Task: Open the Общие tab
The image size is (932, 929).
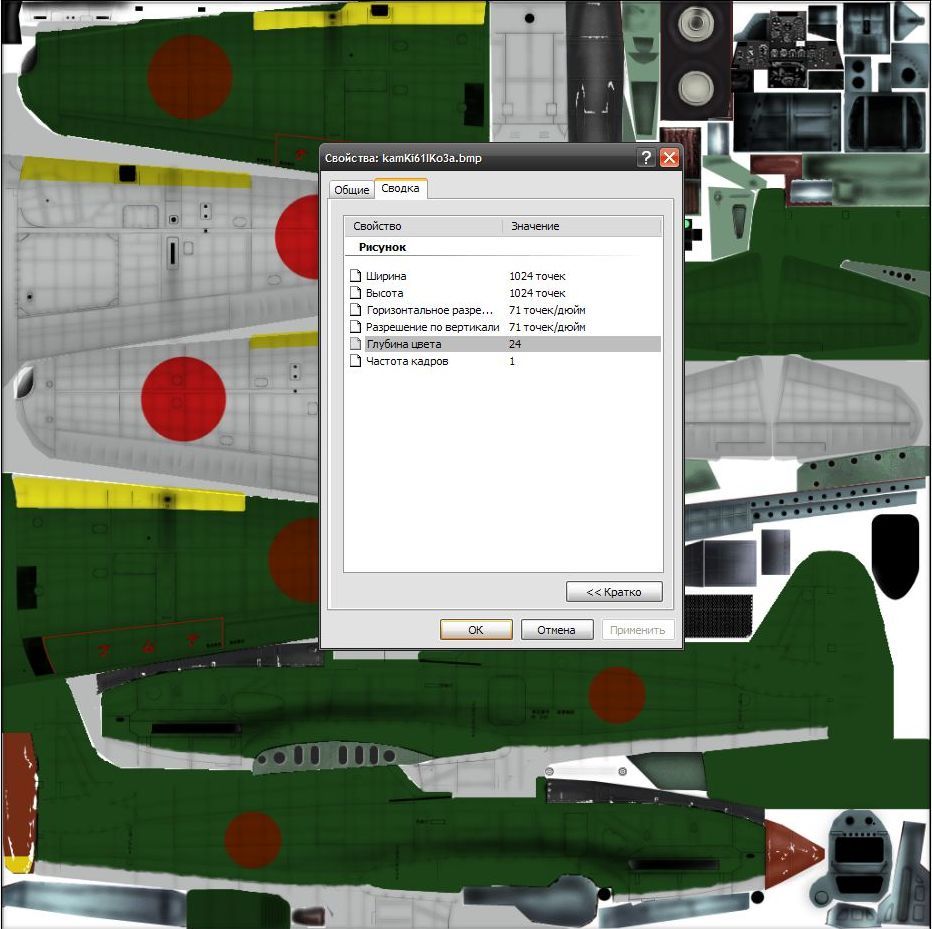Action: [x=351, y=190]
